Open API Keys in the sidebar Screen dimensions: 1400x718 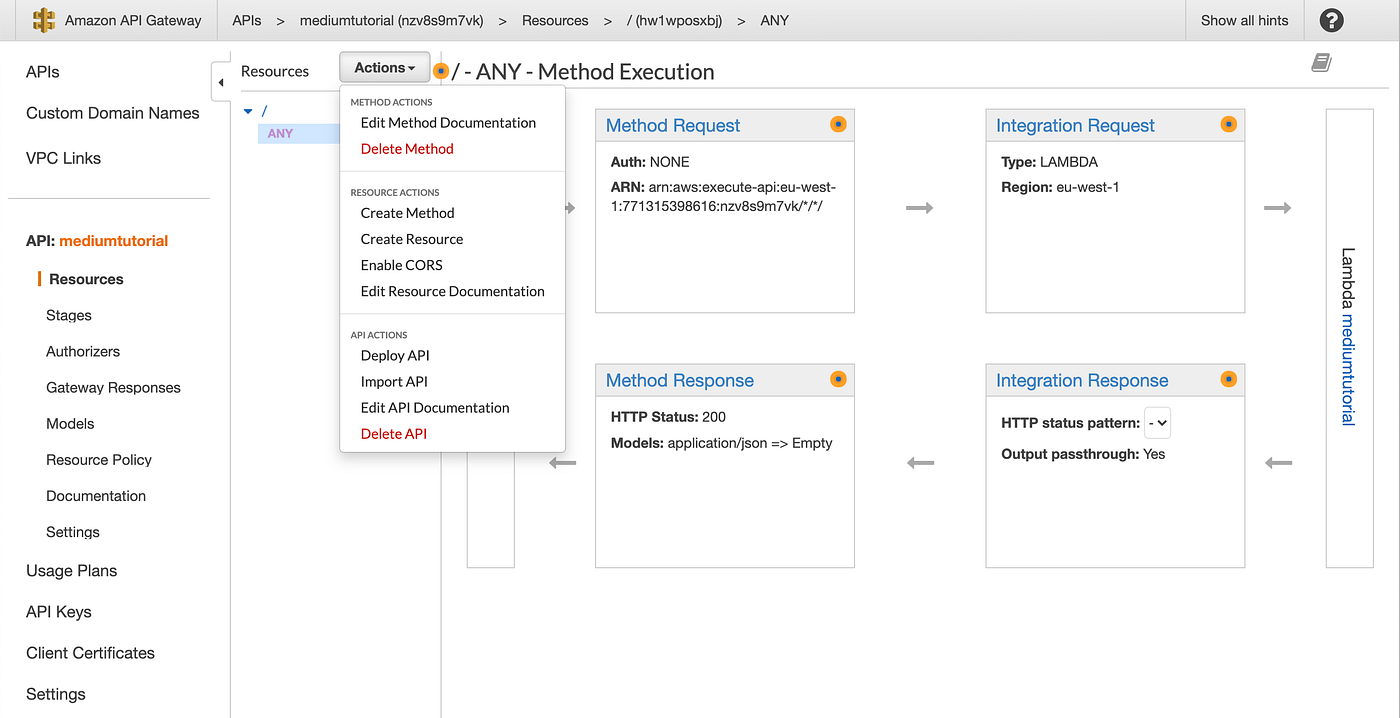(58, 611)
